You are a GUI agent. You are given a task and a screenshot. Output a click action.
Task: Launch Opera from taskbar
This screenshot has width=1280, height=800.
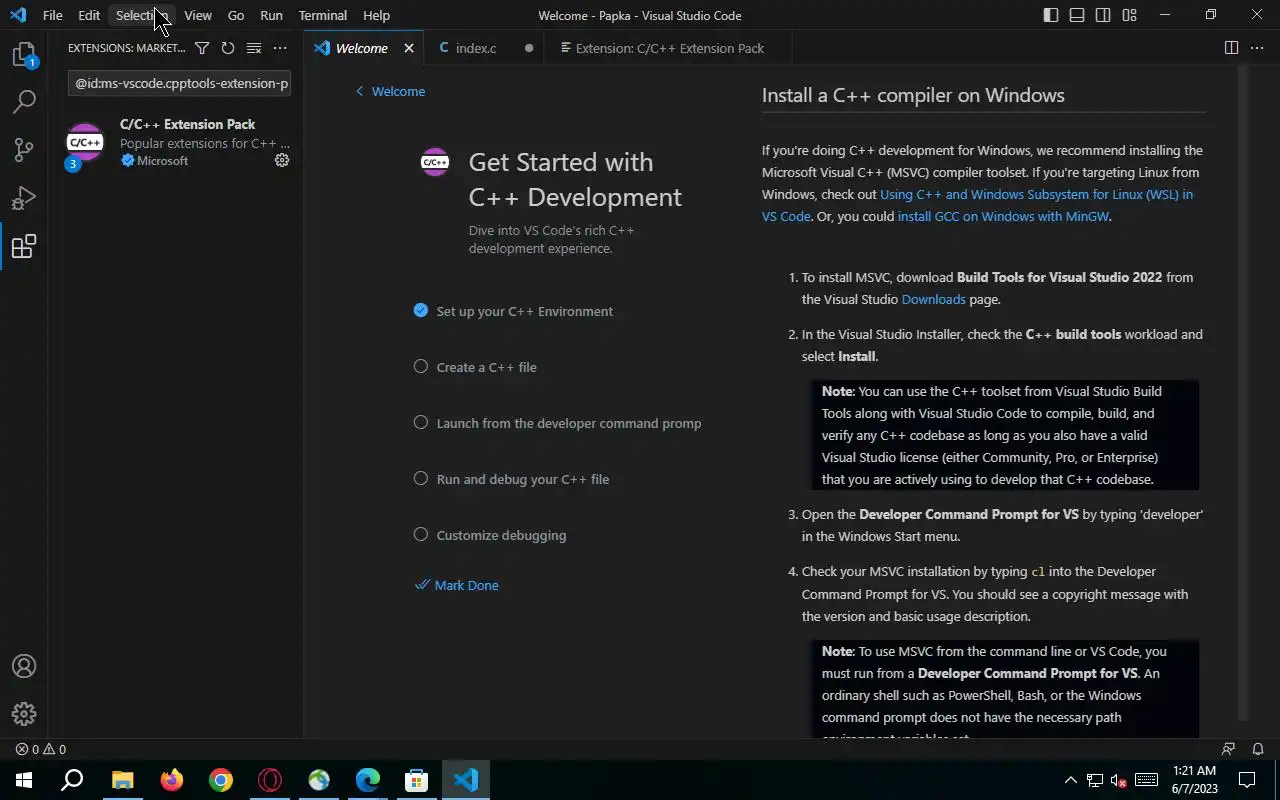269,780
